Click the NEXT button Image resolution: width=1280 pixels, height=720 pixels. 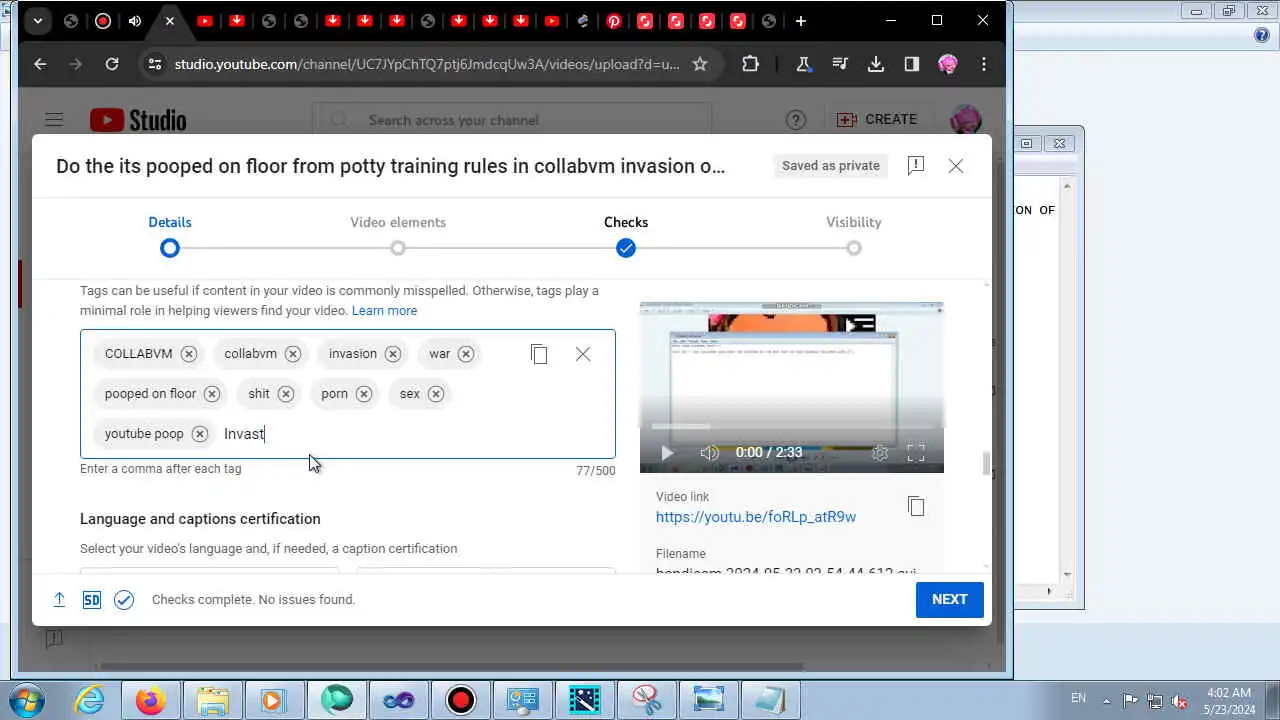(x=950, y=600)
